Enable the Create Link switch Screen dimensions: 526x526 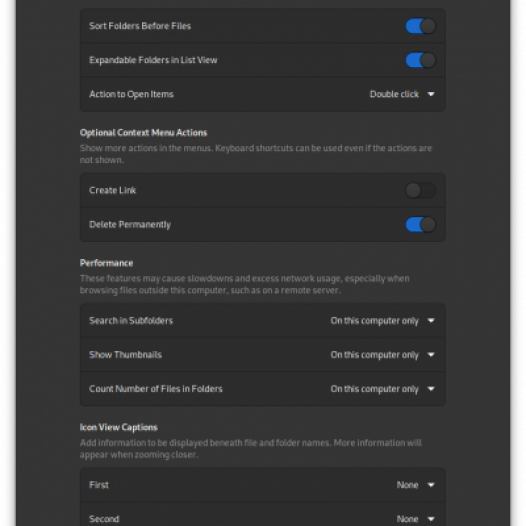coord(420,191)
